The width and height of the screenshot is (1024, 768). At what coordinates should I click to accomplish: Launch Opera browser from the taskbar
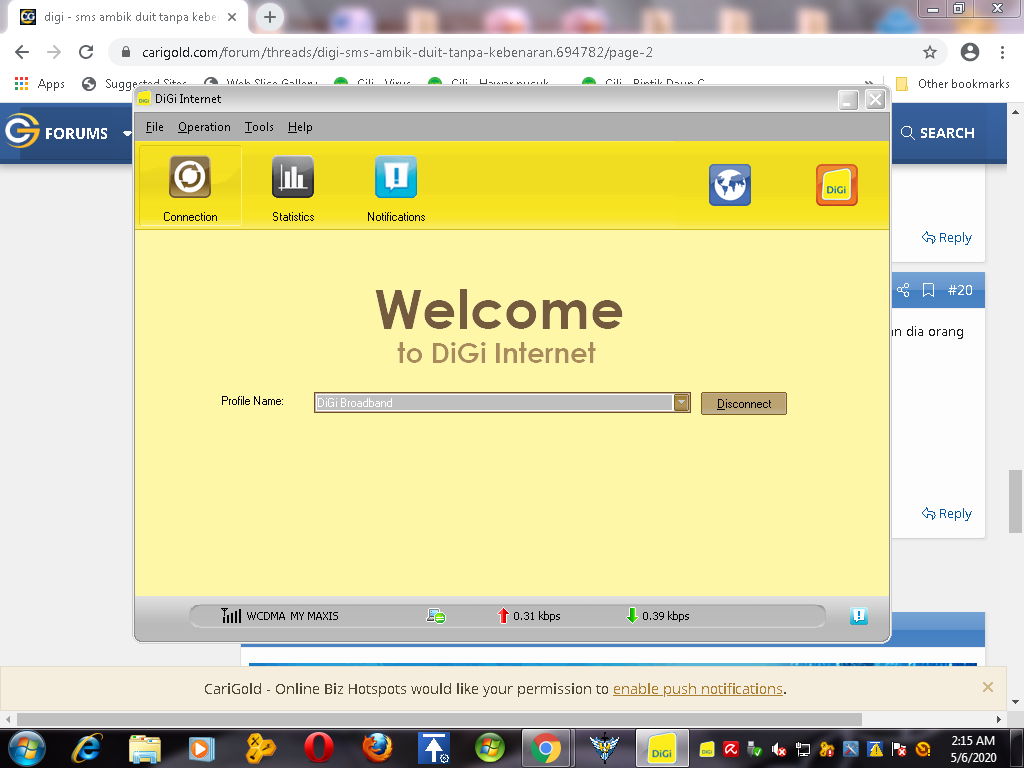(x=319, y=748)
